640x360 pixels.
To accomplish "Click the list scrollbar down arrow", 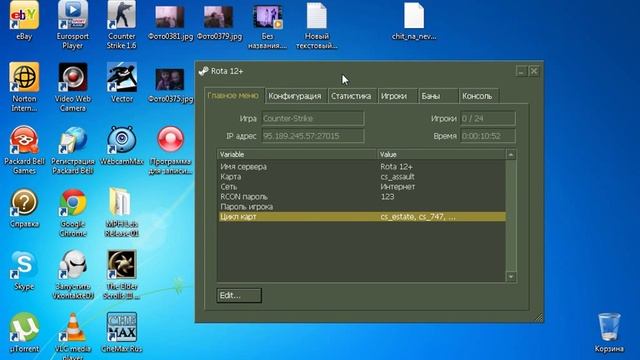I will tap(511, 277).
